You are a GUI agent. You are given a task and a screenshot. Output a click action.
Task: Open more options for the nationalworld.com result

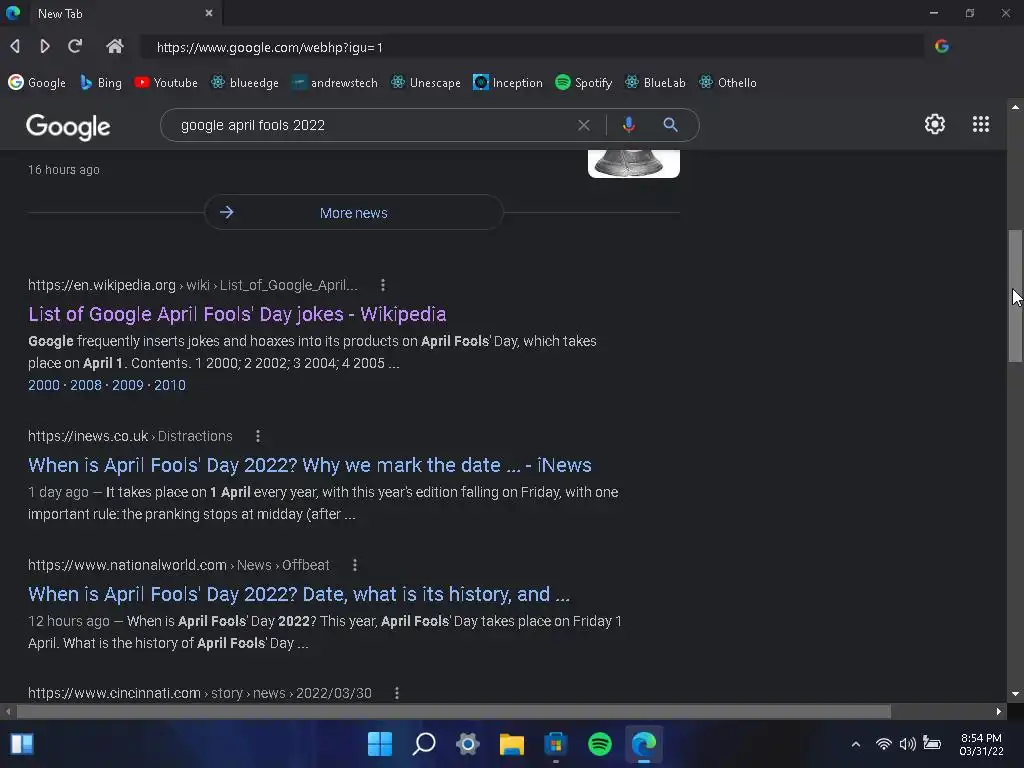[355, 565]
